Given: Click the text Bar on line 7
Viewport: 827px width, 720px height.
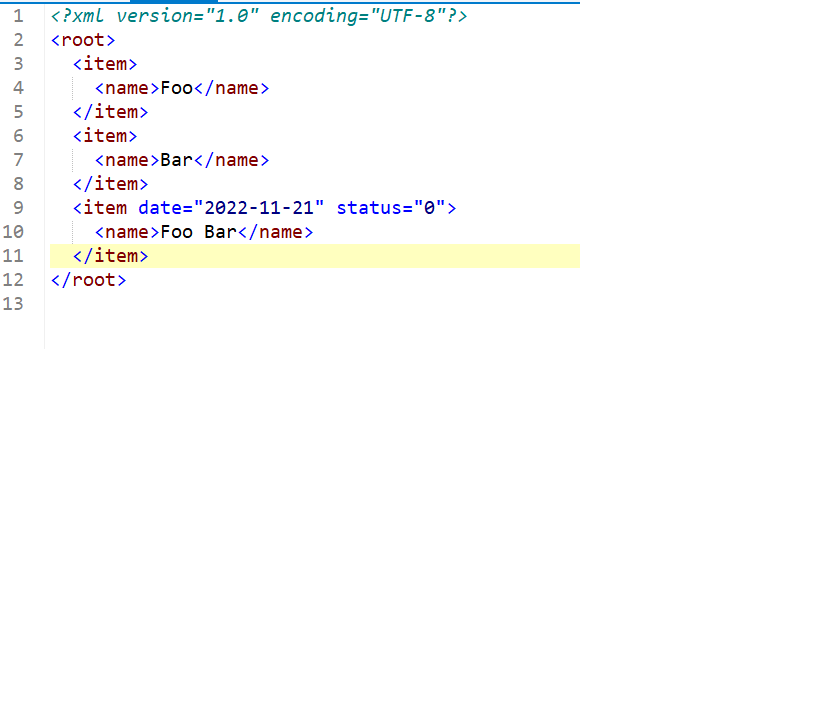Looking at the screenshot, I should (177, 160).
